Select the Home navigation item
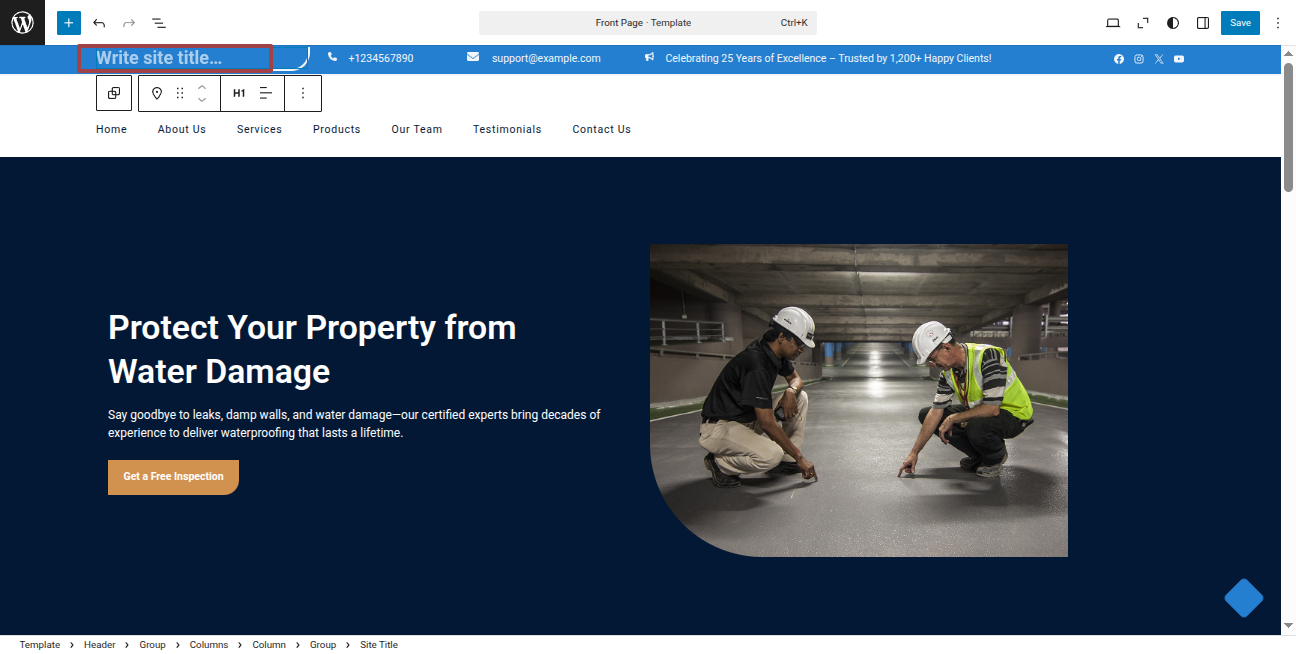 111,129
